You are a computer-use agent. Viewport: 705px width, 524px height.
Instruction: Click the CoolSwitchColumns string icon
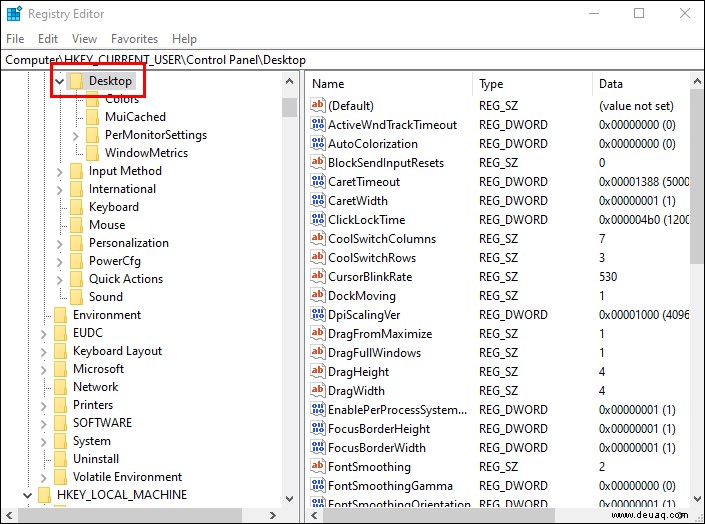[317, 238]
